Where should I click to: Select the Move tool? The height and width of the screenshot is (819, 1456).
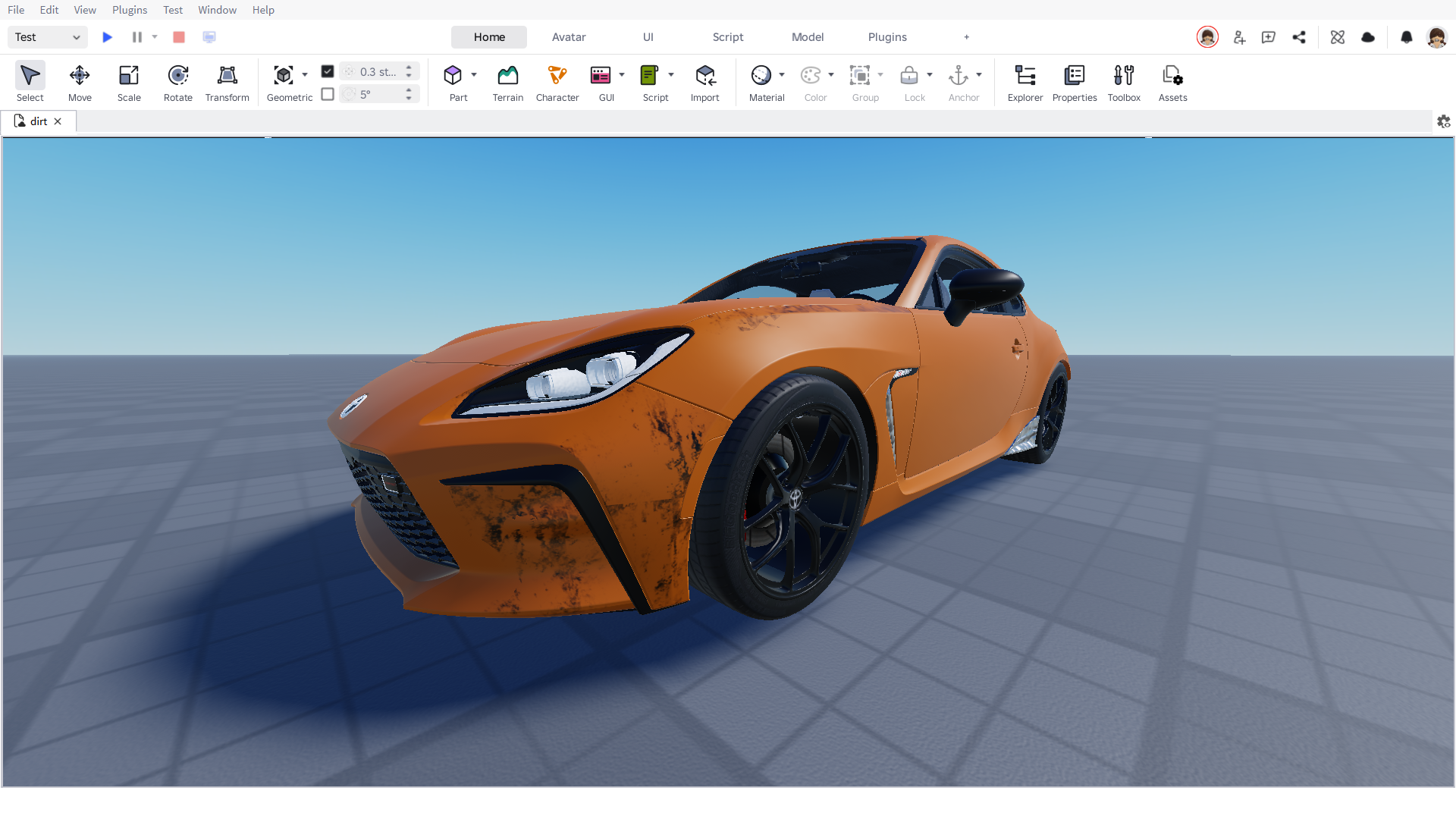coord(80,82)
